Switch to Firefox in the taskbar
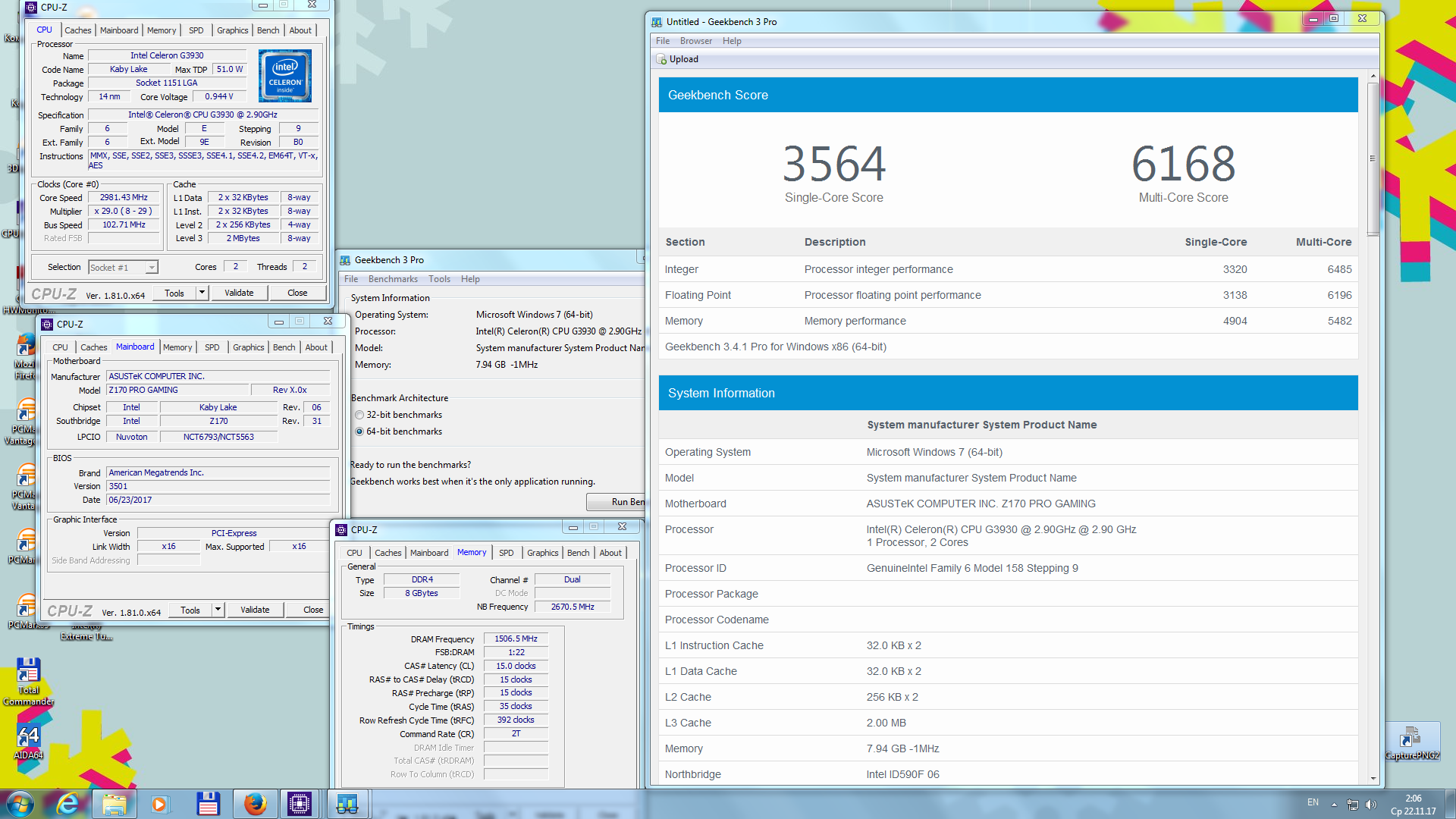Image resolution: width=1456 pixels, height=819 pixels. pyautogui.click(x=255, y=803)
